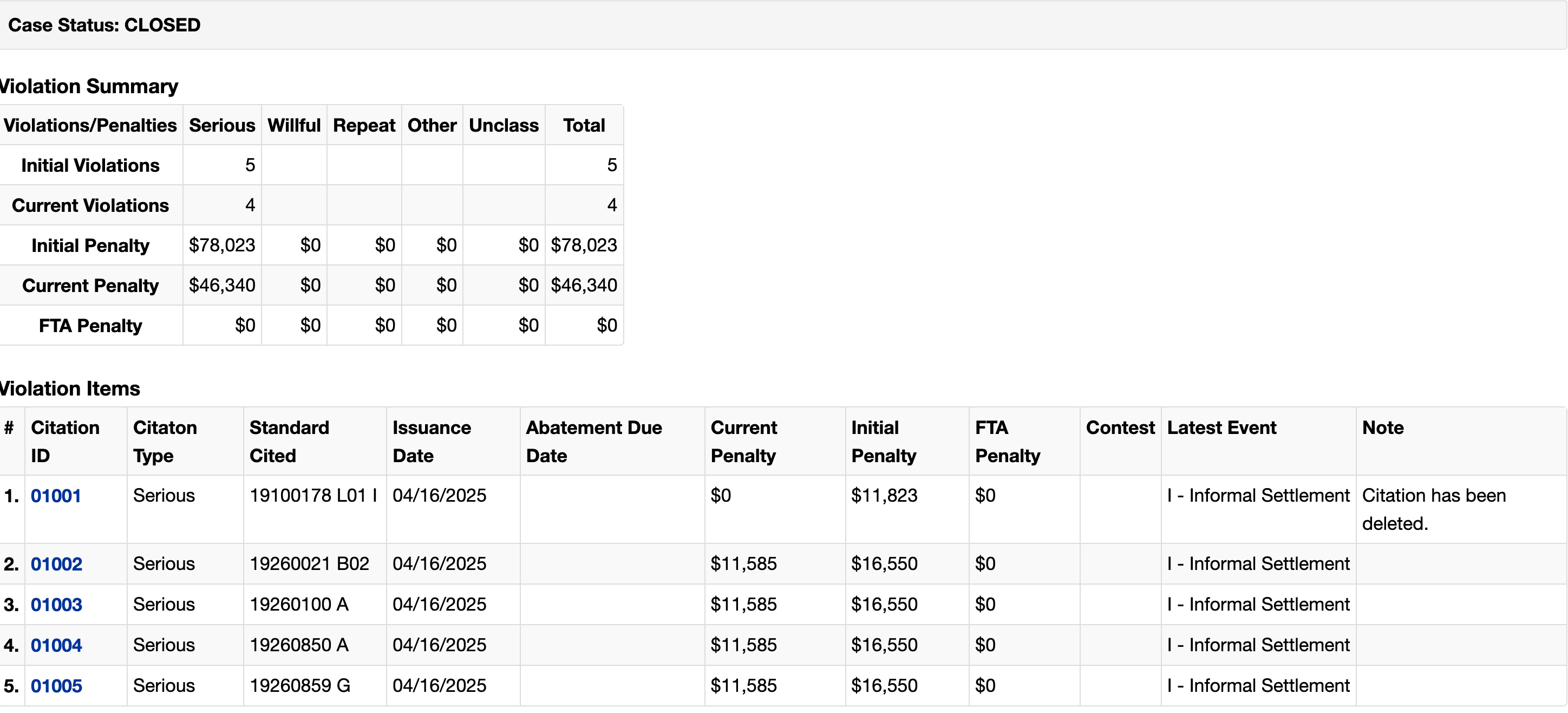Click Current Violations total value 4
Screen dimensions: 1568x713
pyautogui.click(x=612, y=205)
